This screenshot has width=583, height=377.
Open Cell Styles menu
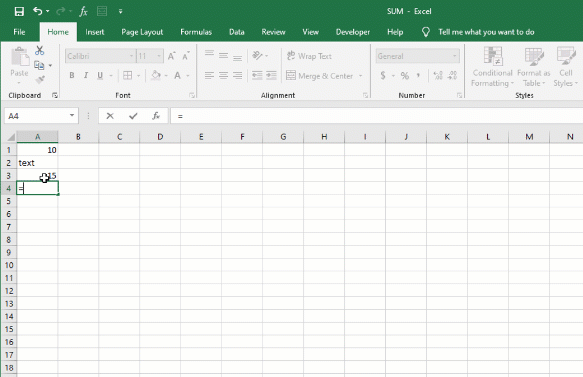[x=566, y=67]
